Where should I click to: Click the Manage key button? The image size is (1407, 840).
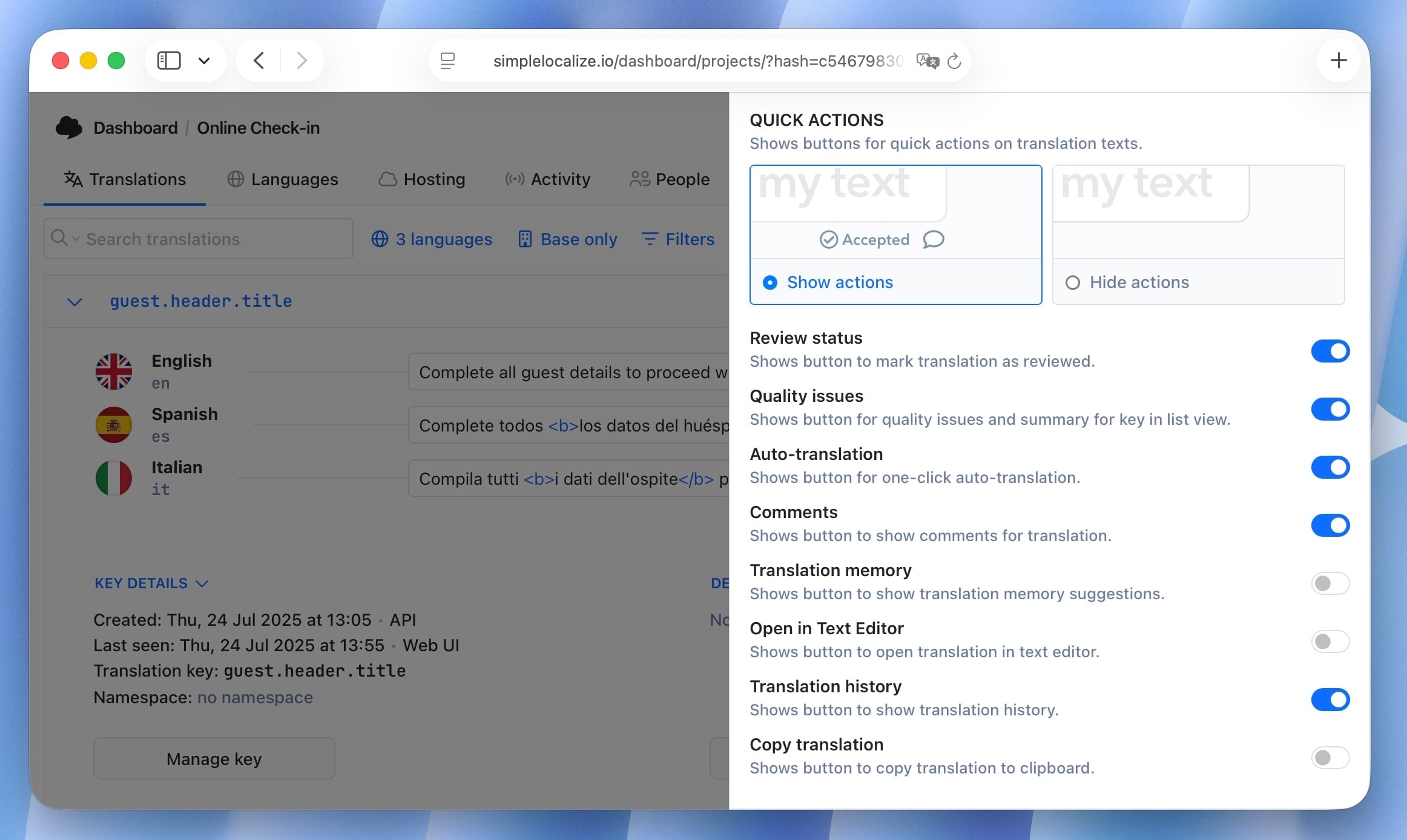214,758
